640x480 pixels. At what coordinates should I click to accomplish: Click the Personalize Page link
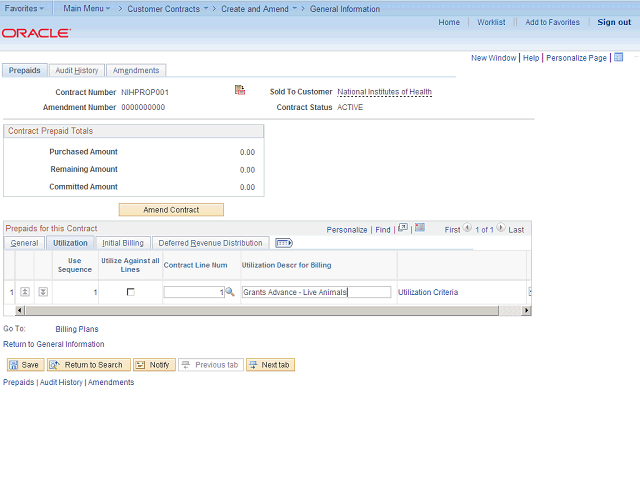tap(576, 58)
